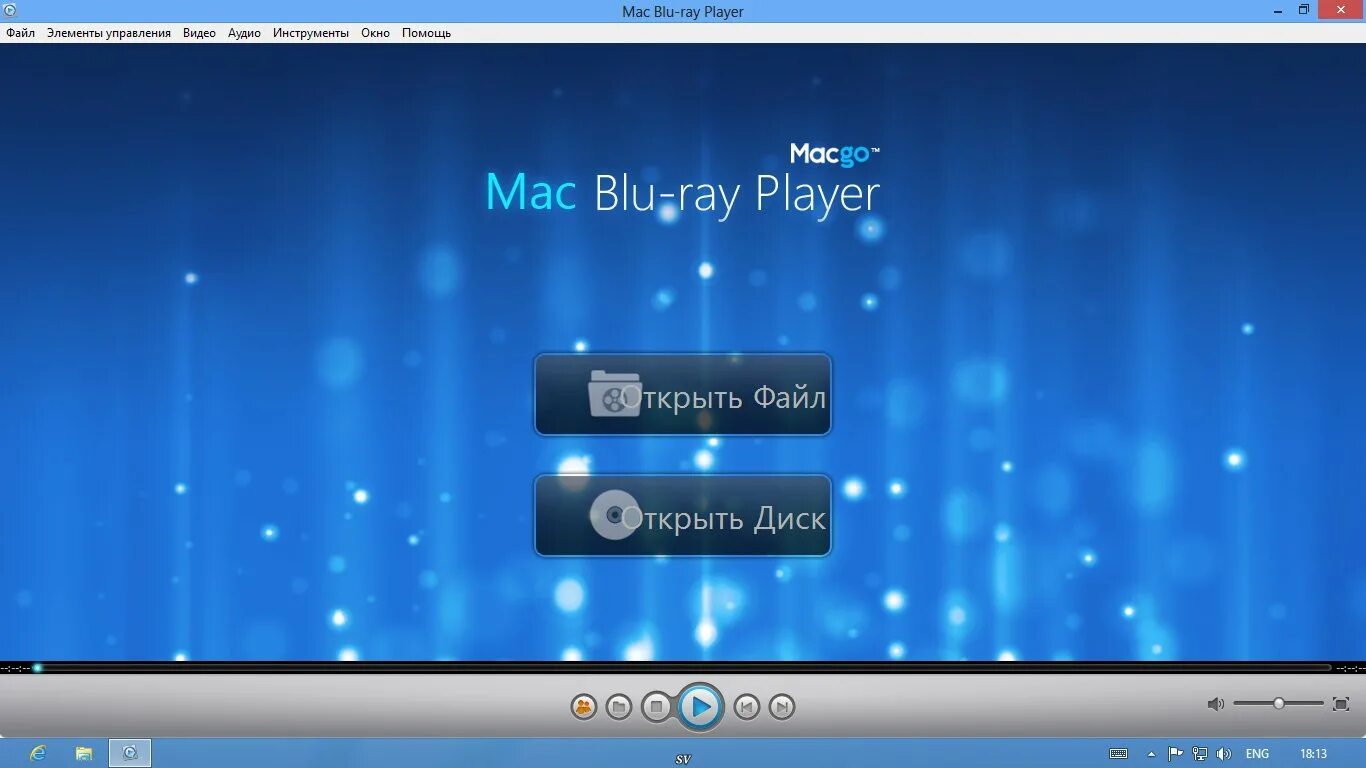
Task: Show hidden tray icons arrow
Action: 1152,754
